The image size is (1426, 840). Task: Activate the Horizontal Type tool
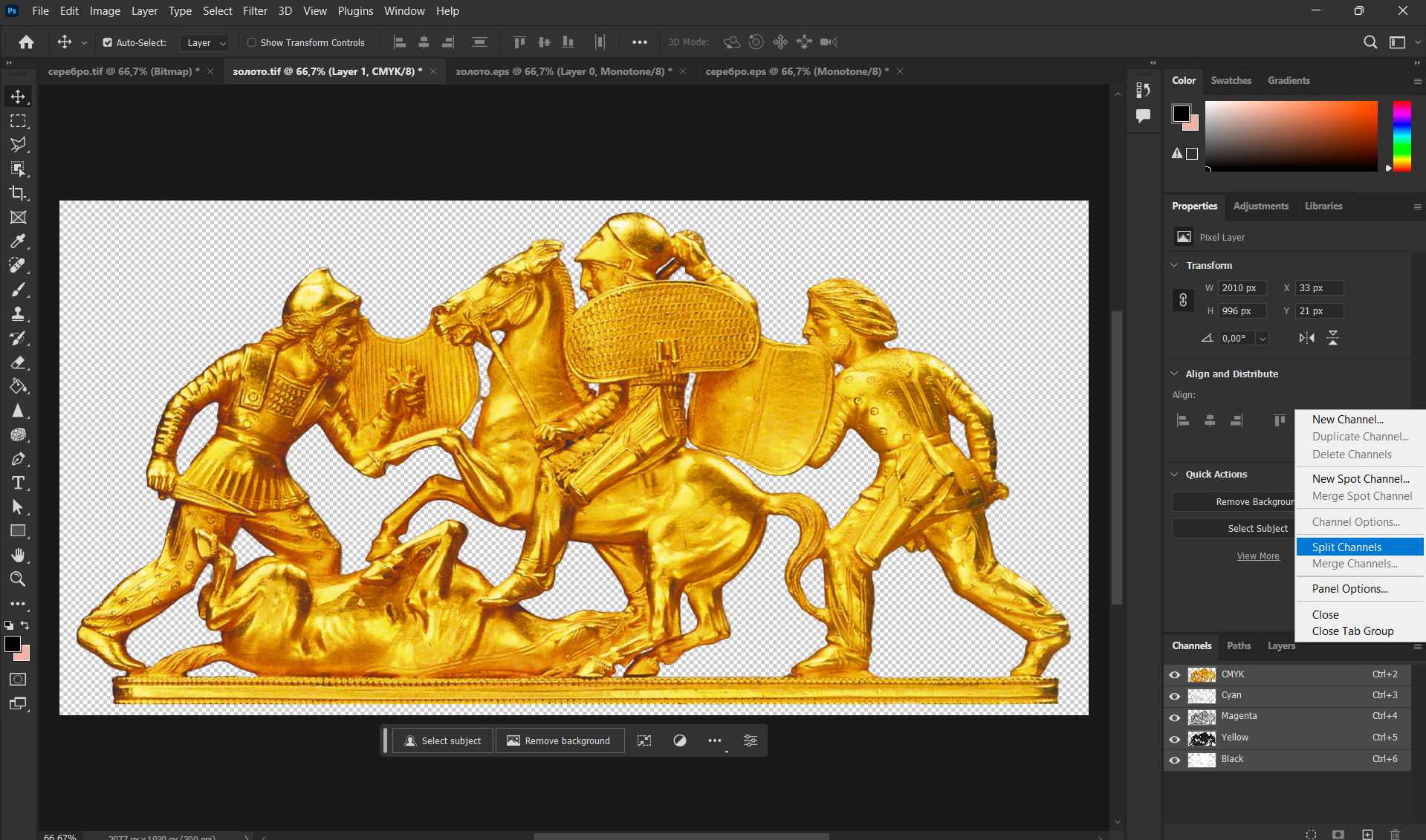[x=18, y=483]
